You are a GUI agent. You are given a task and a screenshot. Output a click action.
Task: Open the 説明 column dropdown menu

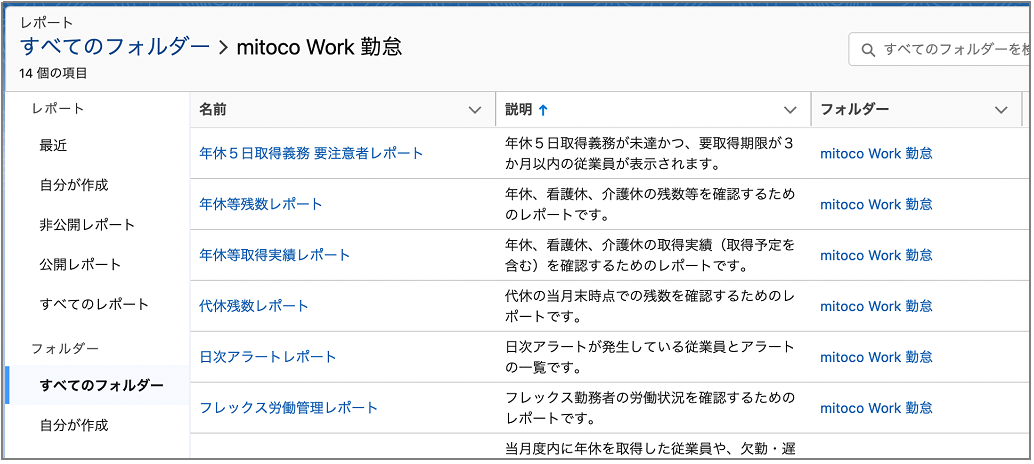[x=790, y=110]
